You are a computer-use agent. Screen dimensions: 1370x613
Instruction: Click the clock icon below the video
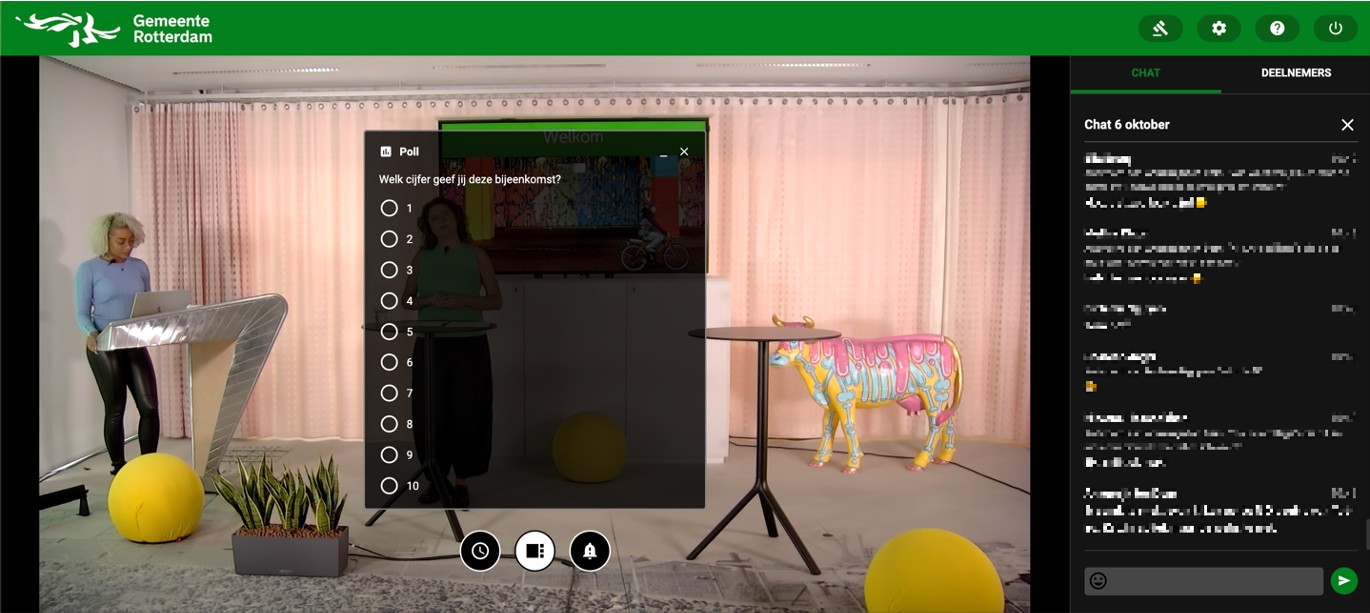(480, 551)
